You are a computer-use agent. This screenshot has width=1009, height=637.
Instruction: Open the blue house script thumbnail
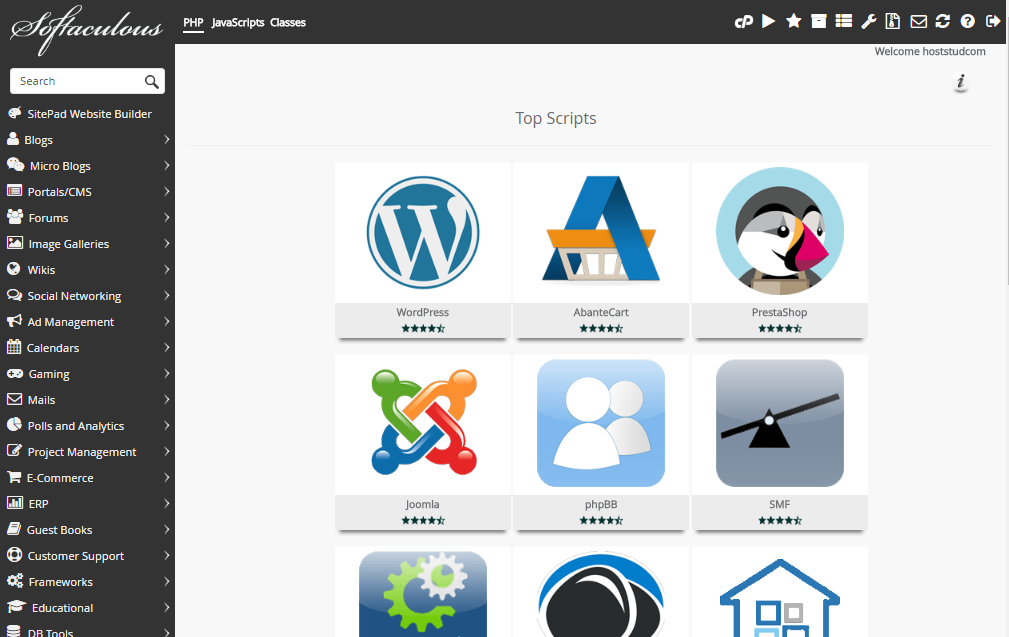coord(780,597)
